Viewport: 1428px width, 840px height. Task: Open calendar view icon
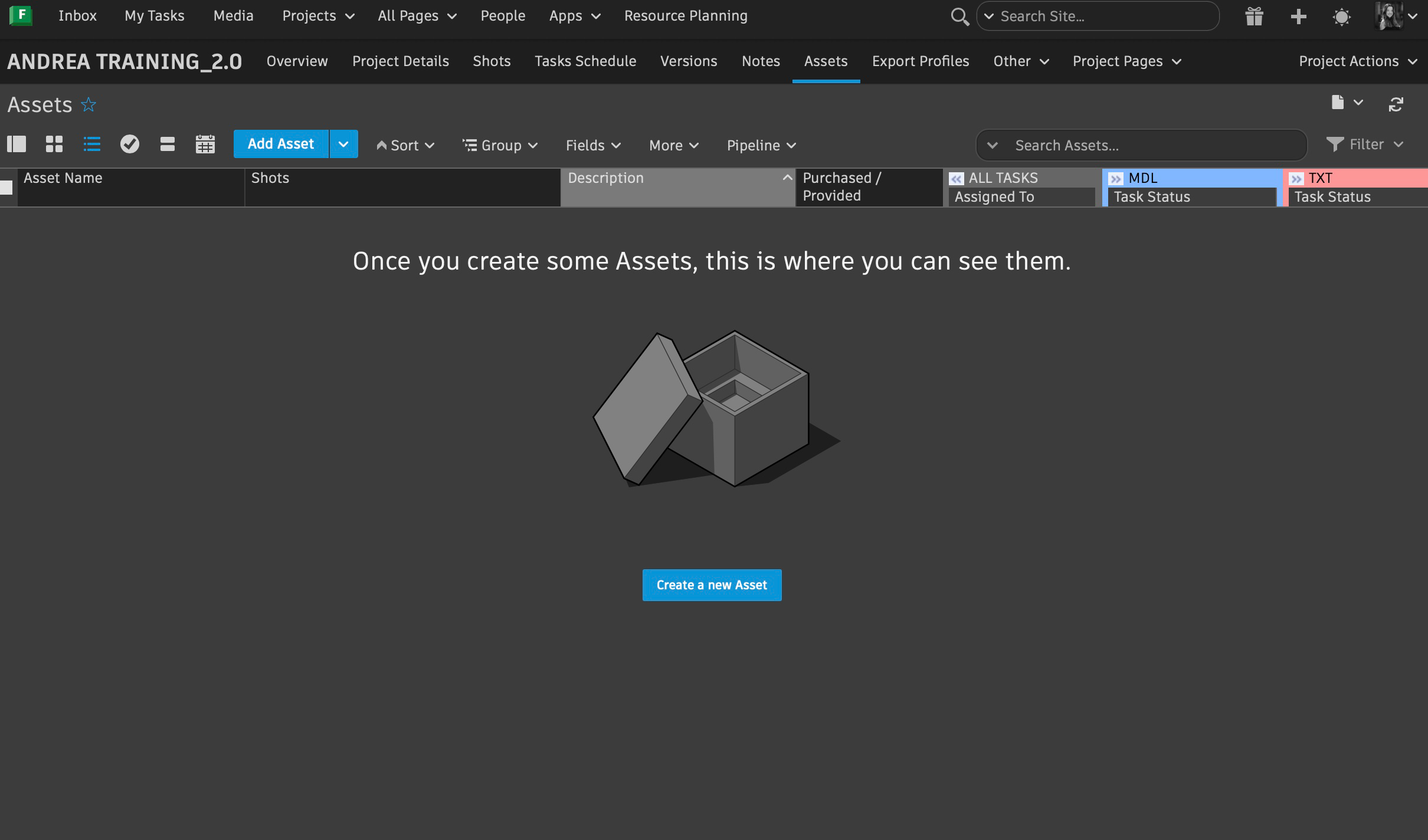click(205, 145)
